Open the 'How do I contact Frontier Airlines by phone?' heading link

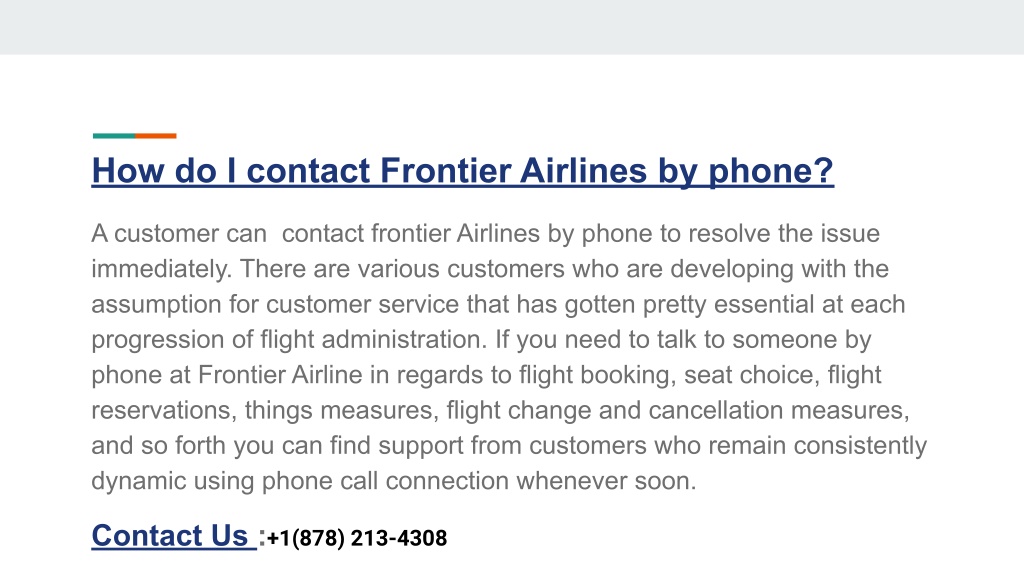click(x=462, y=171)
